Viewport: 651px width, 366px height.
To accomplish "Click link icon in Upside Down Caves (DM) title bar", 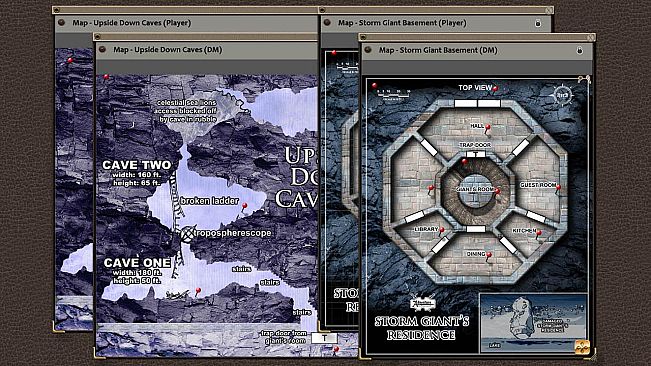I will pos(102,50).
